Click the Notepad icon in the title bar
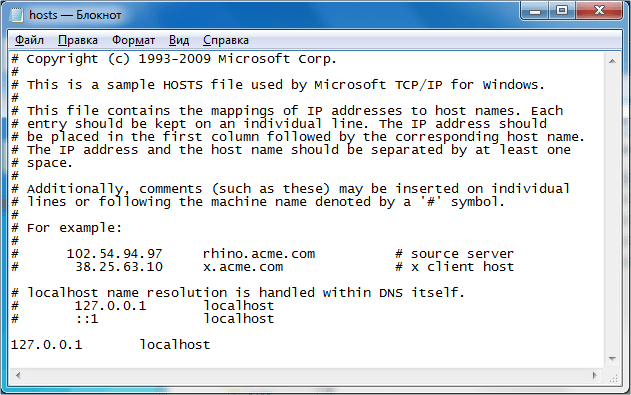The height and width of the screenshot is (395, 631). tap(17, 15)
